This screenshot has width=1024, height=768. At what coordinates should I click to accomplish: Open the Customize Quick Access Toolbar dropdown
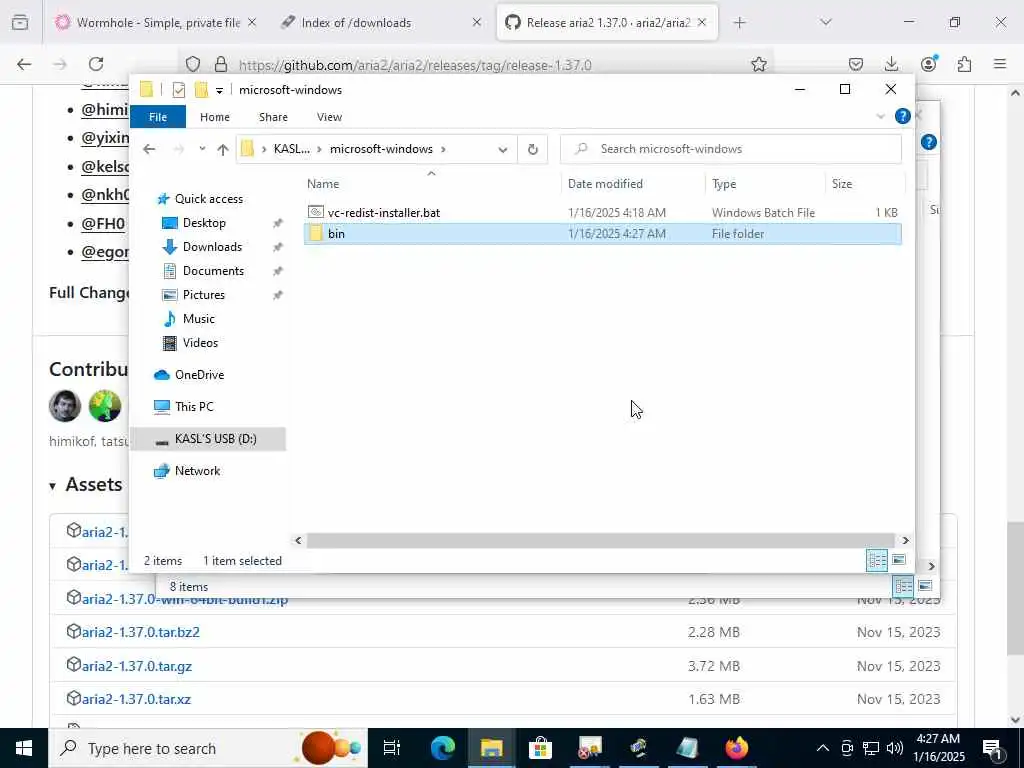pyautogui.click(x=219, y=91)
